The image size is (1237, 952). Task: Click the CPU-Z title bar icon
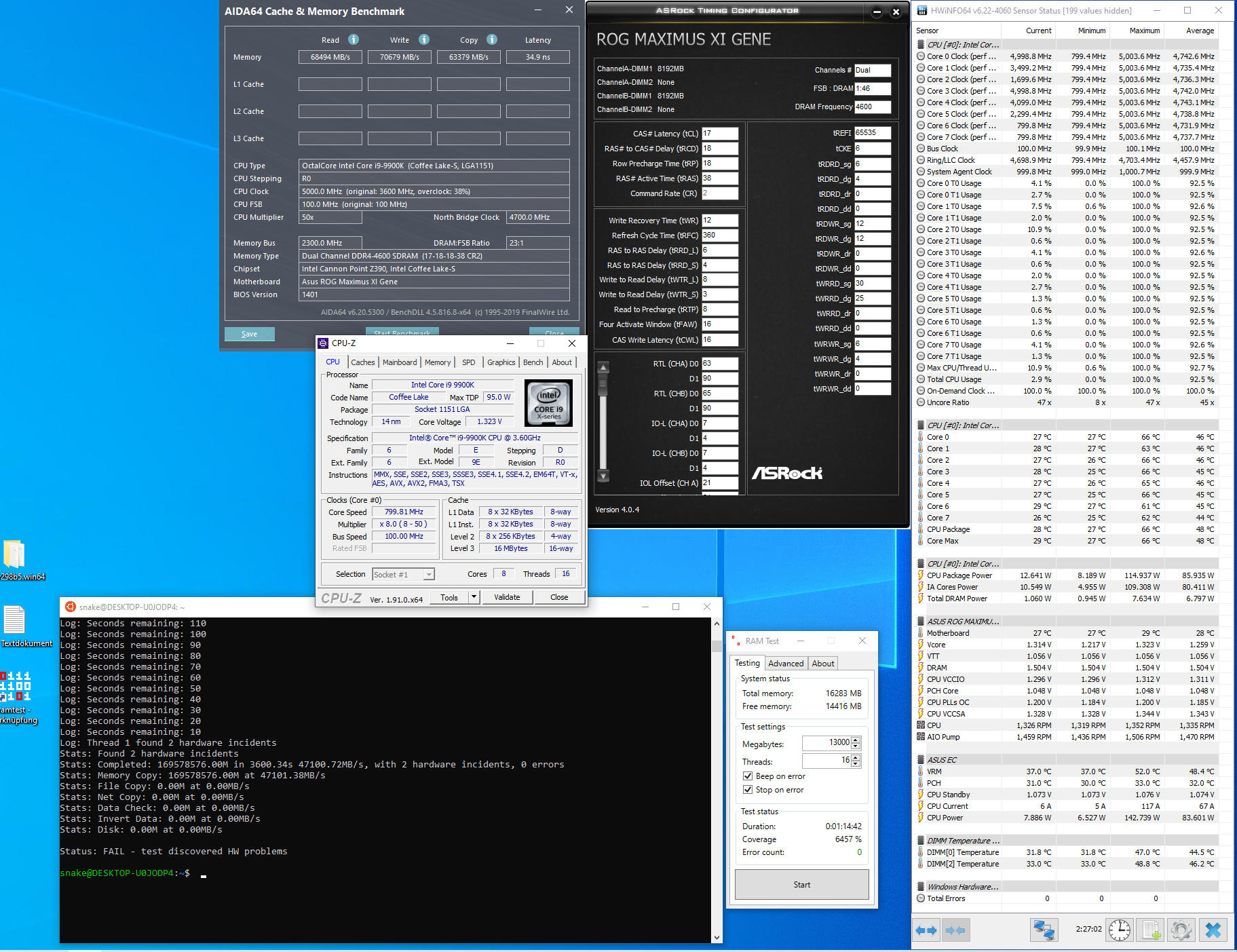(323, 343)
